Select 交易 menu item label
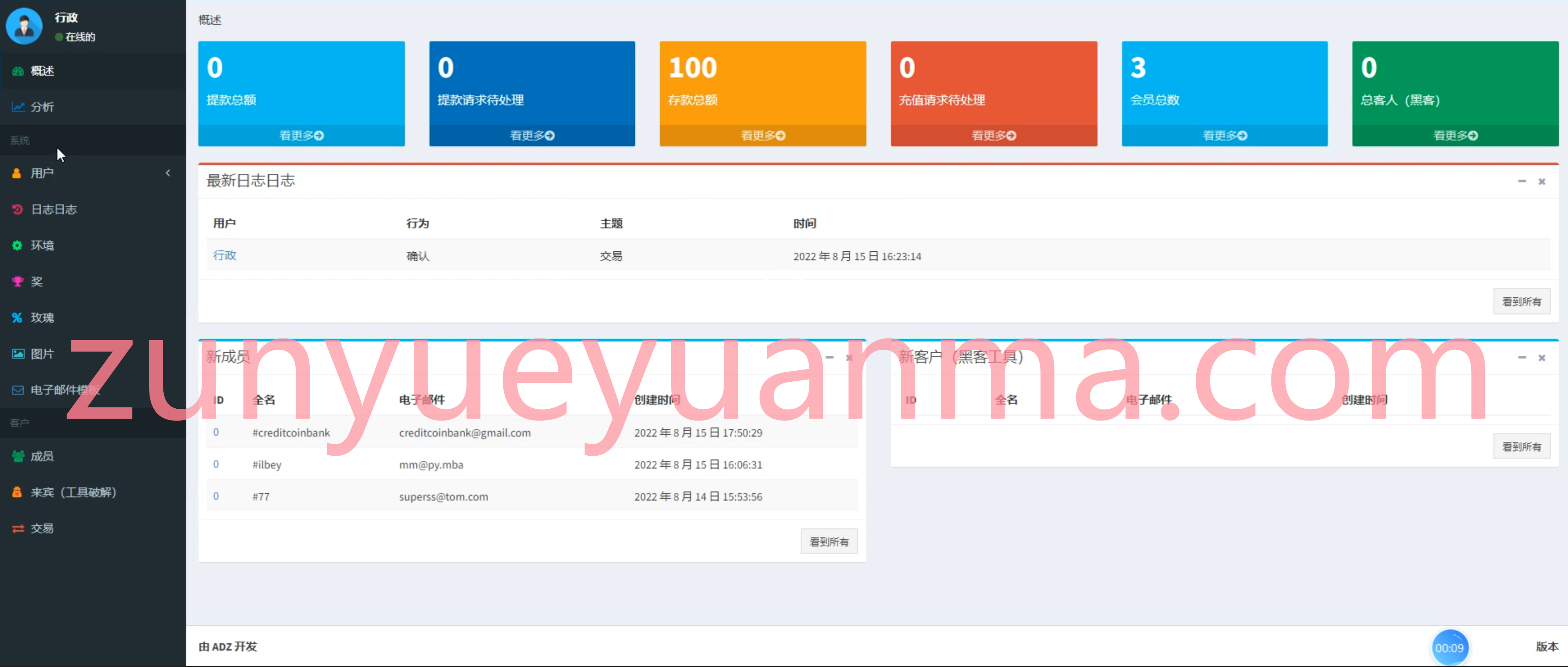This screenshot has height=667, width=1568. [42, 529]
